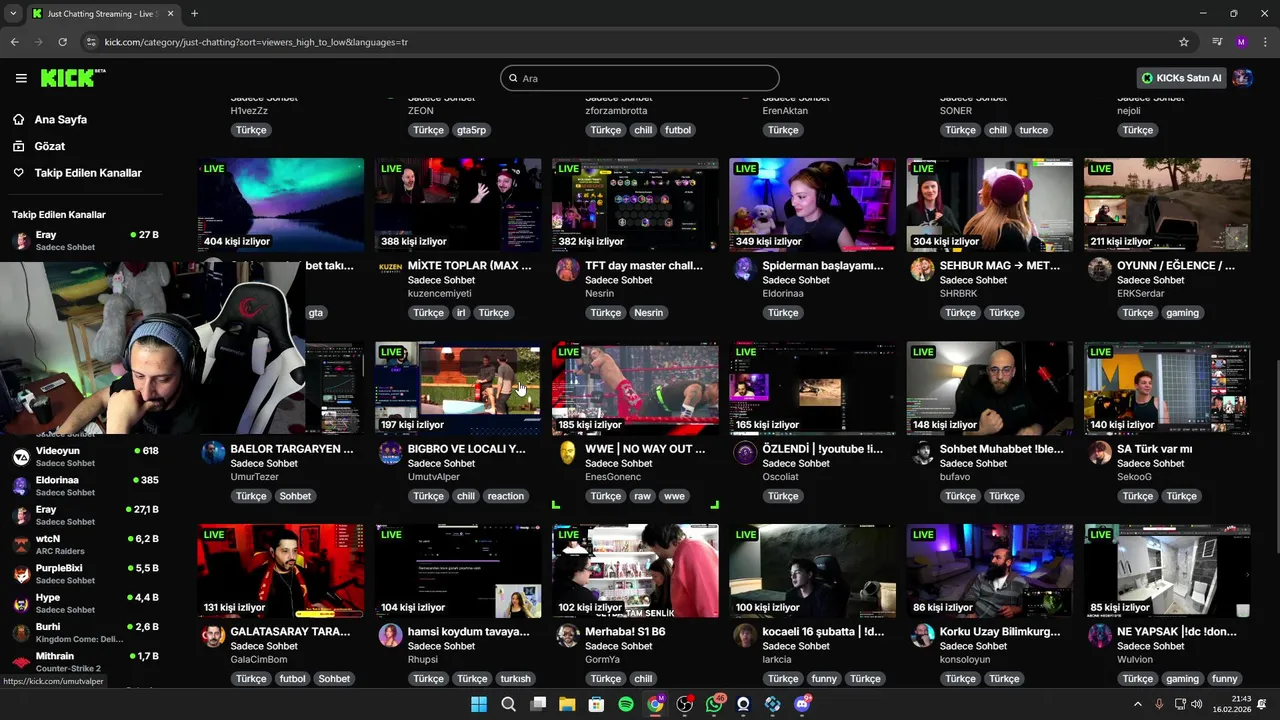Click the KICKs Satın Al button
This screenshot has height=720, width=1280.
coord(1181,78)
